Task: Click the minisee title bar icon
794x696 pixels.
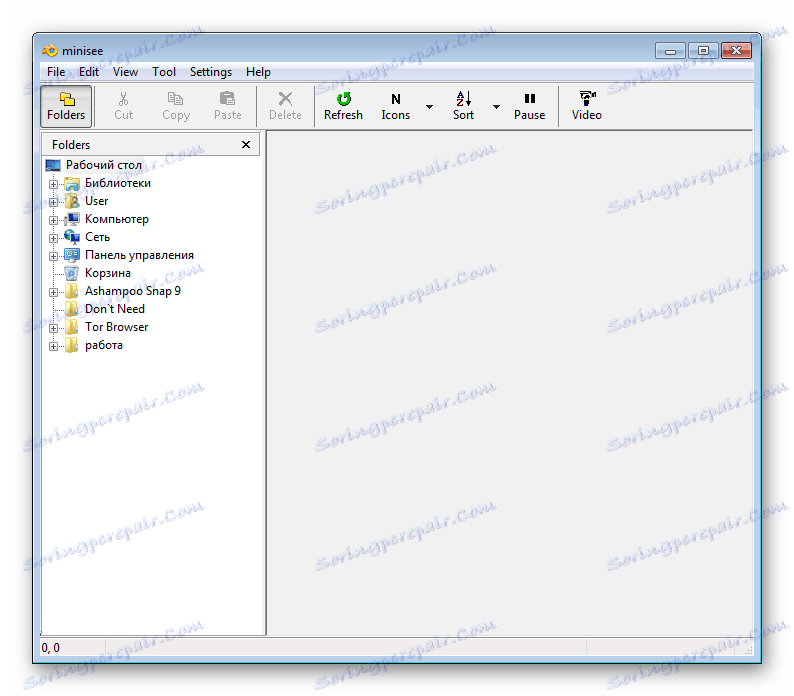Action: tap(50, 50)
